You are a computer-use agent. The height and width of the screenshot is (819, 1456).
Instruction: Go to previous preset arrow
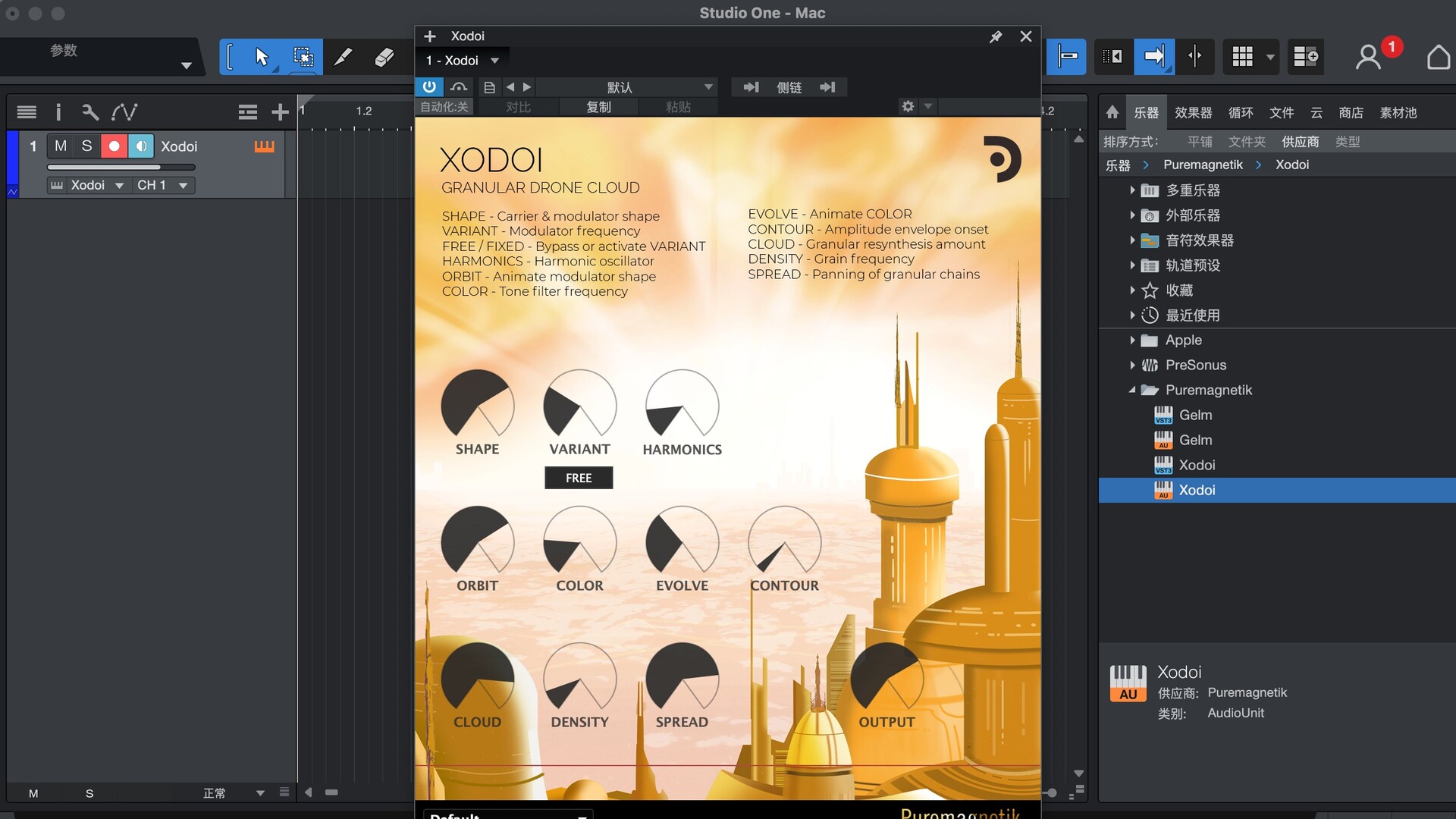pyautogui.click(x=510, y=87)
